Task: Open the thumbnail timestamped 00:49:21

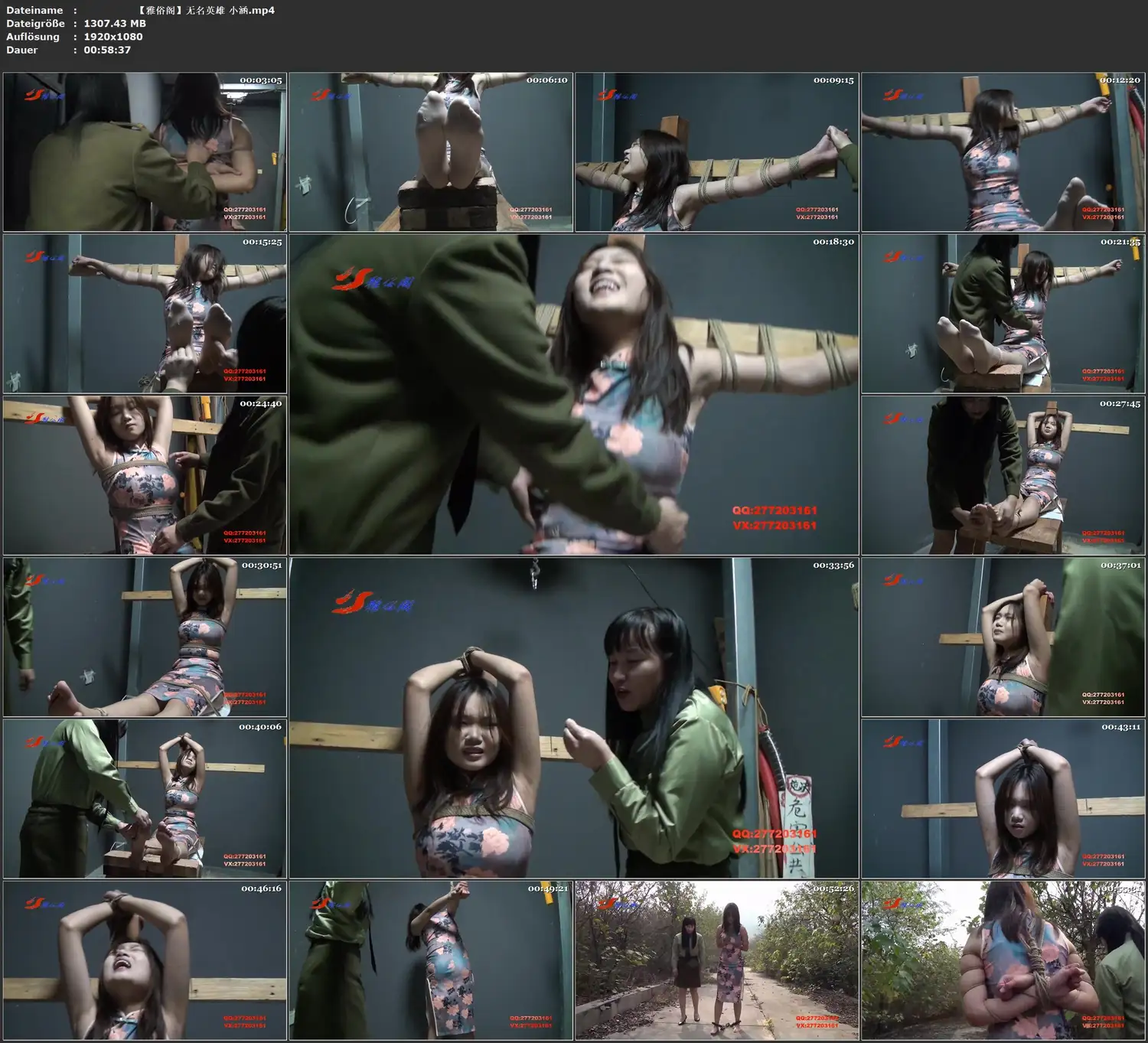Action: [431, 960]
